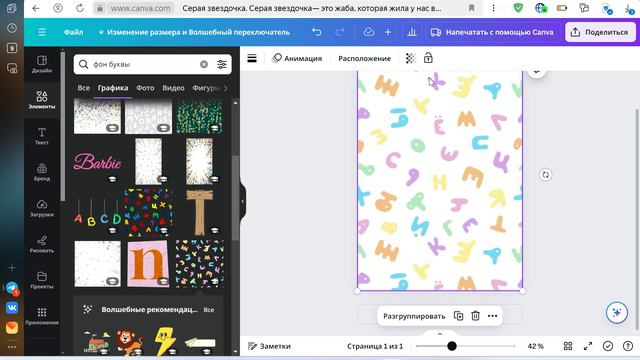Click Разгруппировать to ungroup
This screenshot has width=640, height=360.
[x=414, y=316]
